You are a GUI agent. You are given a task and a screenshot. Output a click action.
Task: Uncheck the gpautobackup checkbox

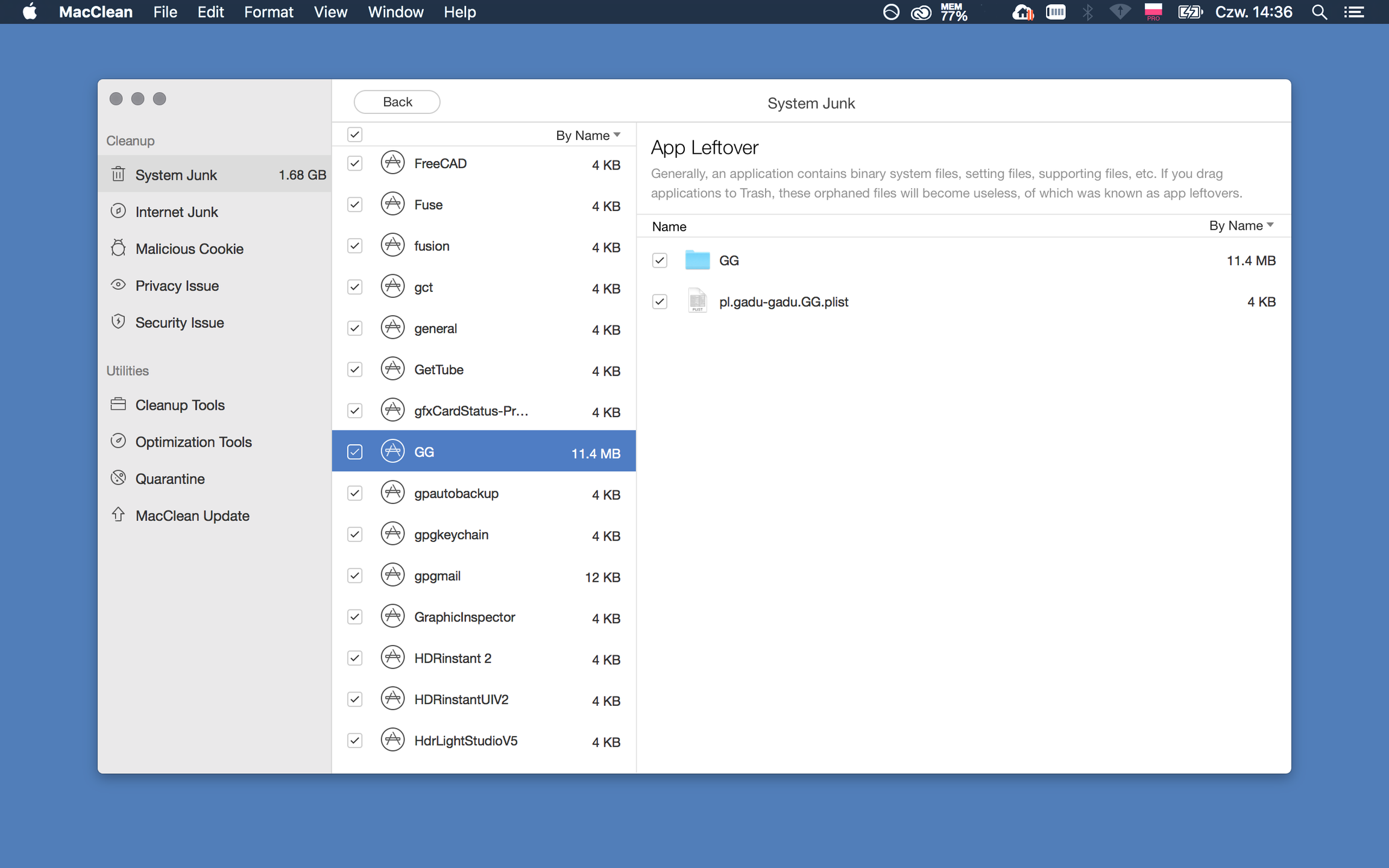pos(355,494)
